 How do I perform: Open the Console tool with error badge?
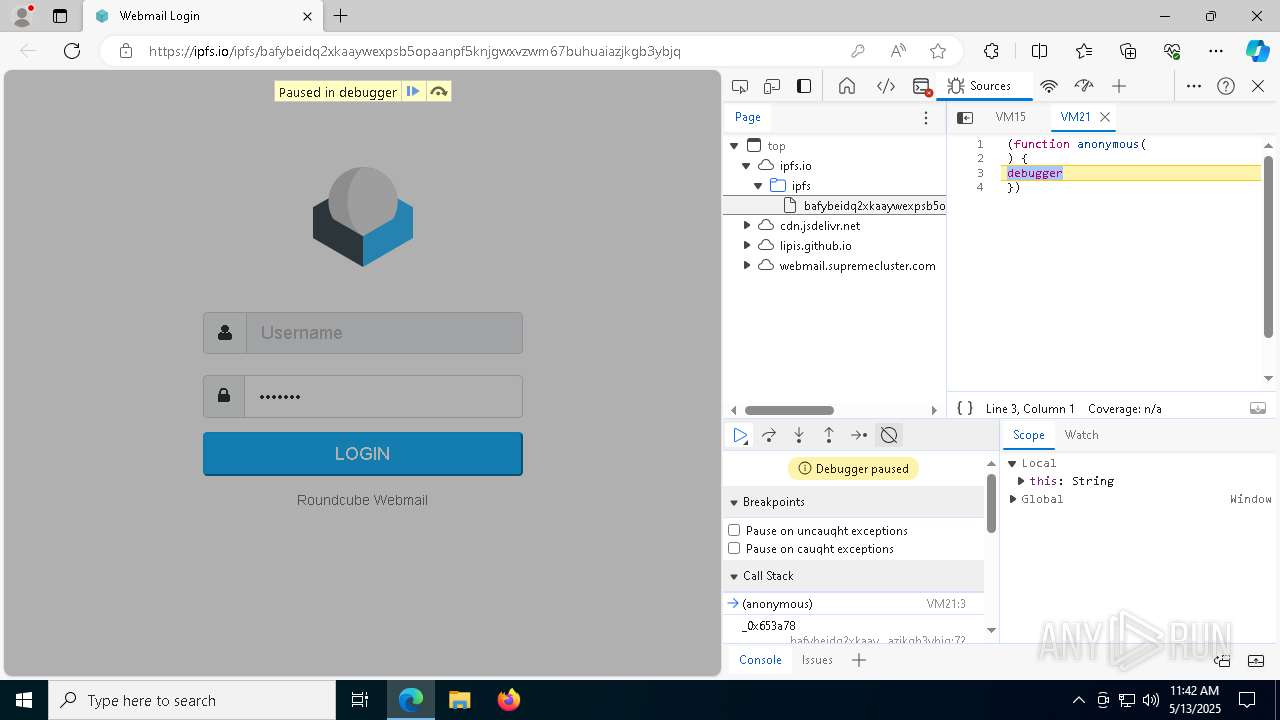(922, 86)
